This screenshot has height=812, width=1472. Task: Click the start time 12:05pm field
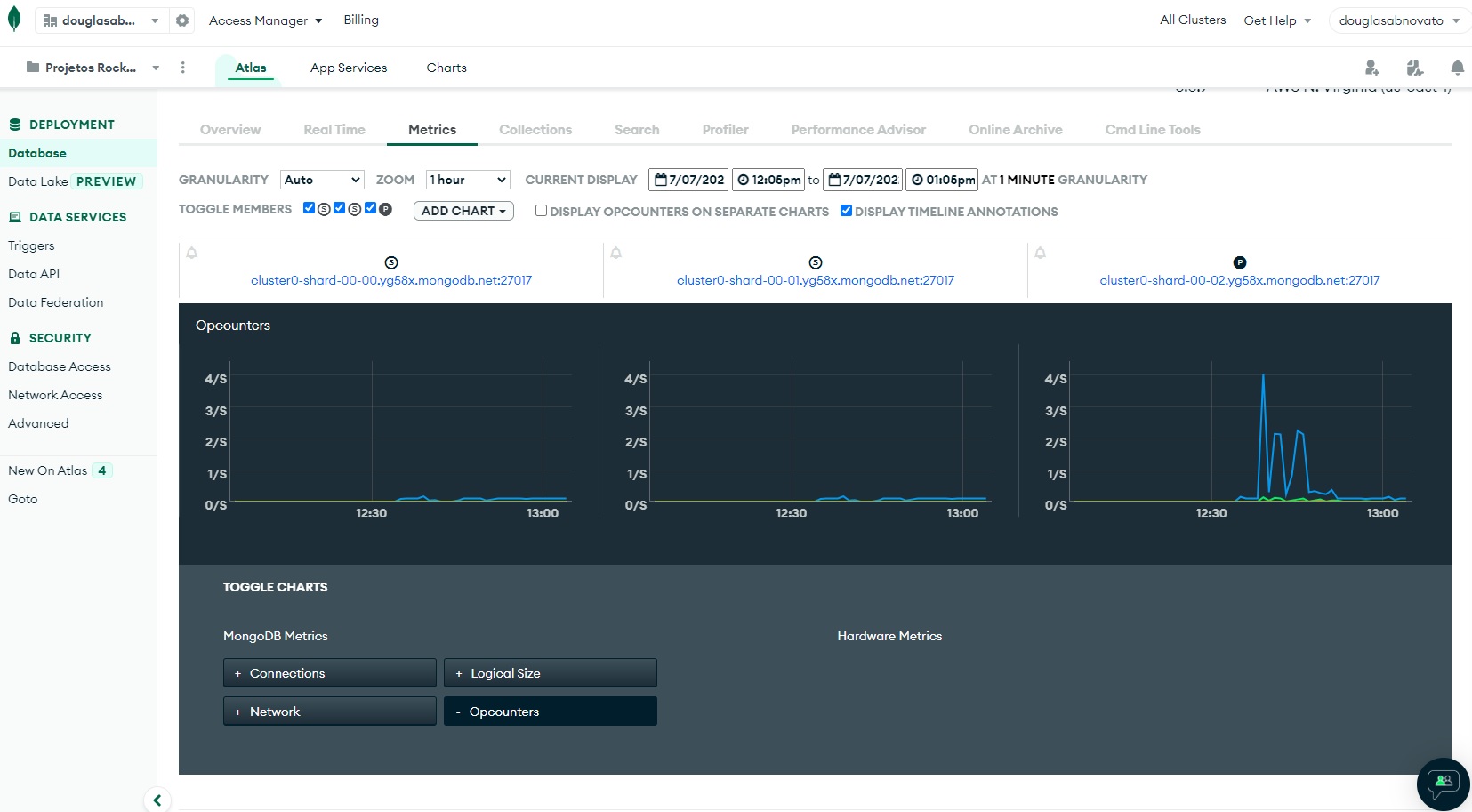coord(768,180)
